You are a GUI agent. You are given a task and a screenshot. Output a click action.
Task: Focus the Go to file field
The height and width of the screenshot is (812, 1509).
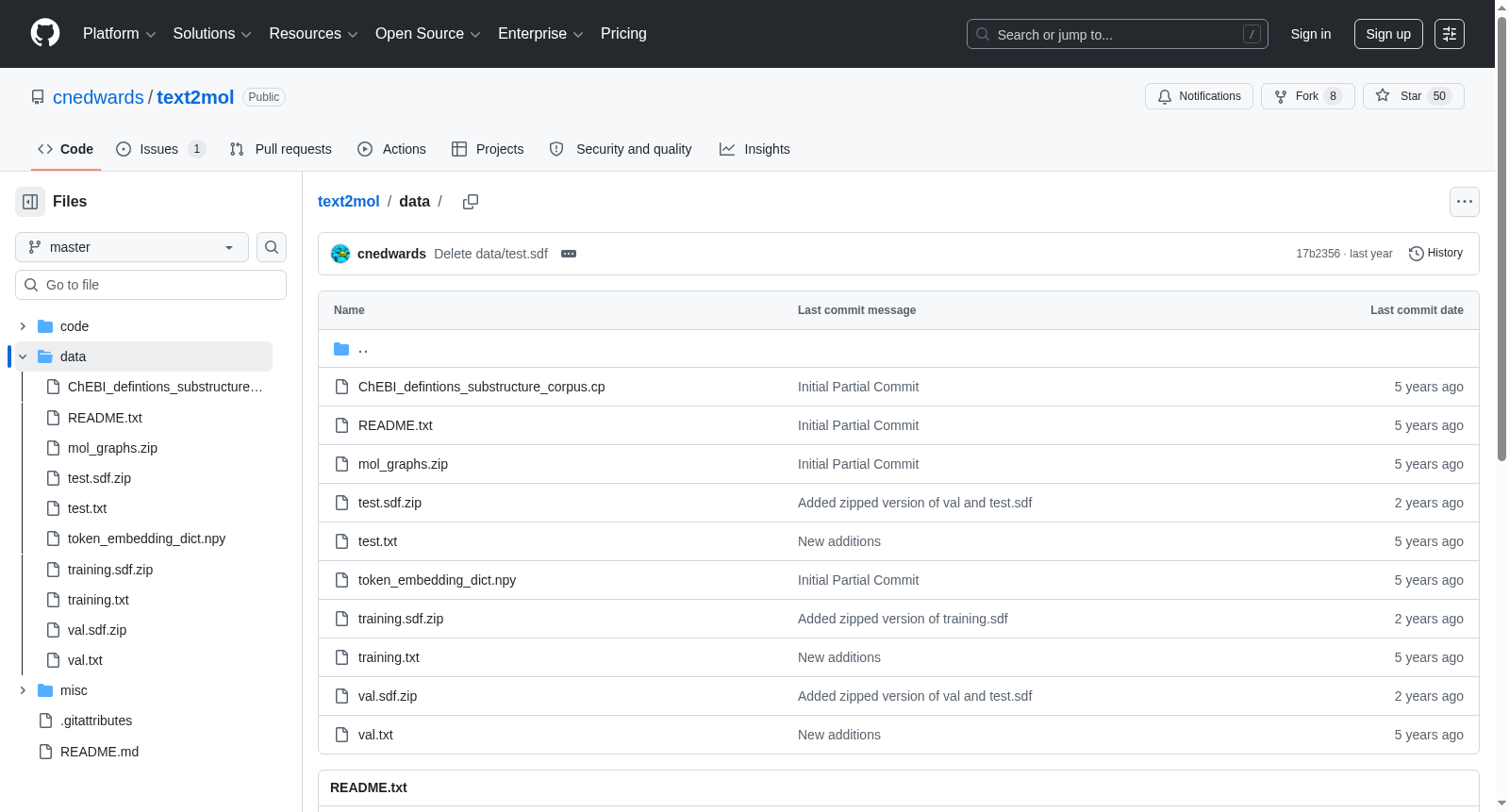point(151,285)
